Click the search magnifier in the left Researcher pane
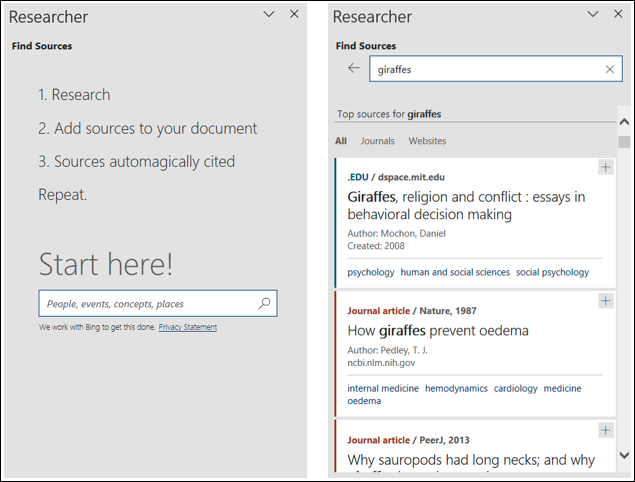This screenshot has height=482, width=635. tap(264, 303)
